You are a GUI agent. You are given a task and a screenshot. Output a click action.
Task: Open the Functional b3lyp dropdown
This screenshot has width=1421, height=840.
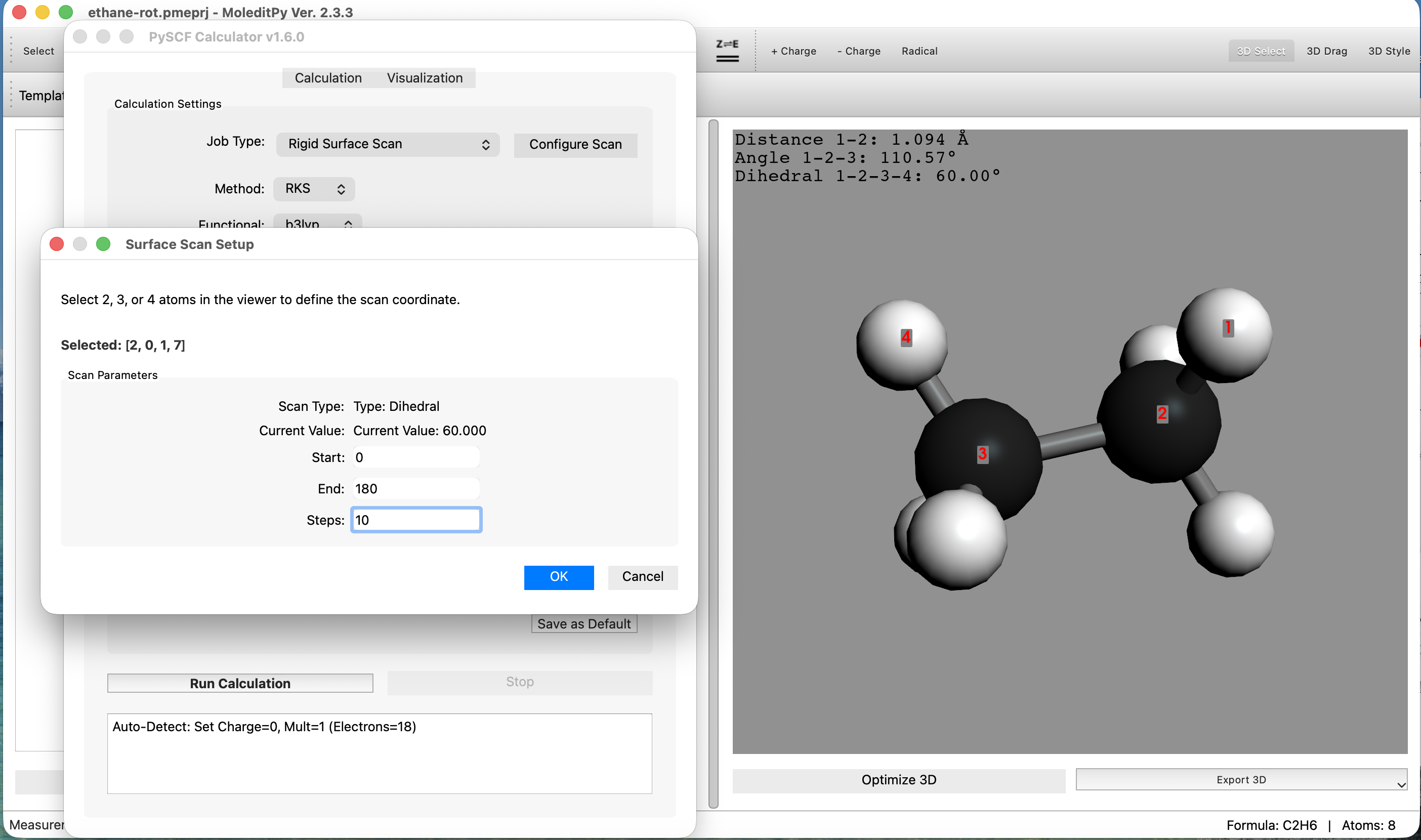pos(317,224)
